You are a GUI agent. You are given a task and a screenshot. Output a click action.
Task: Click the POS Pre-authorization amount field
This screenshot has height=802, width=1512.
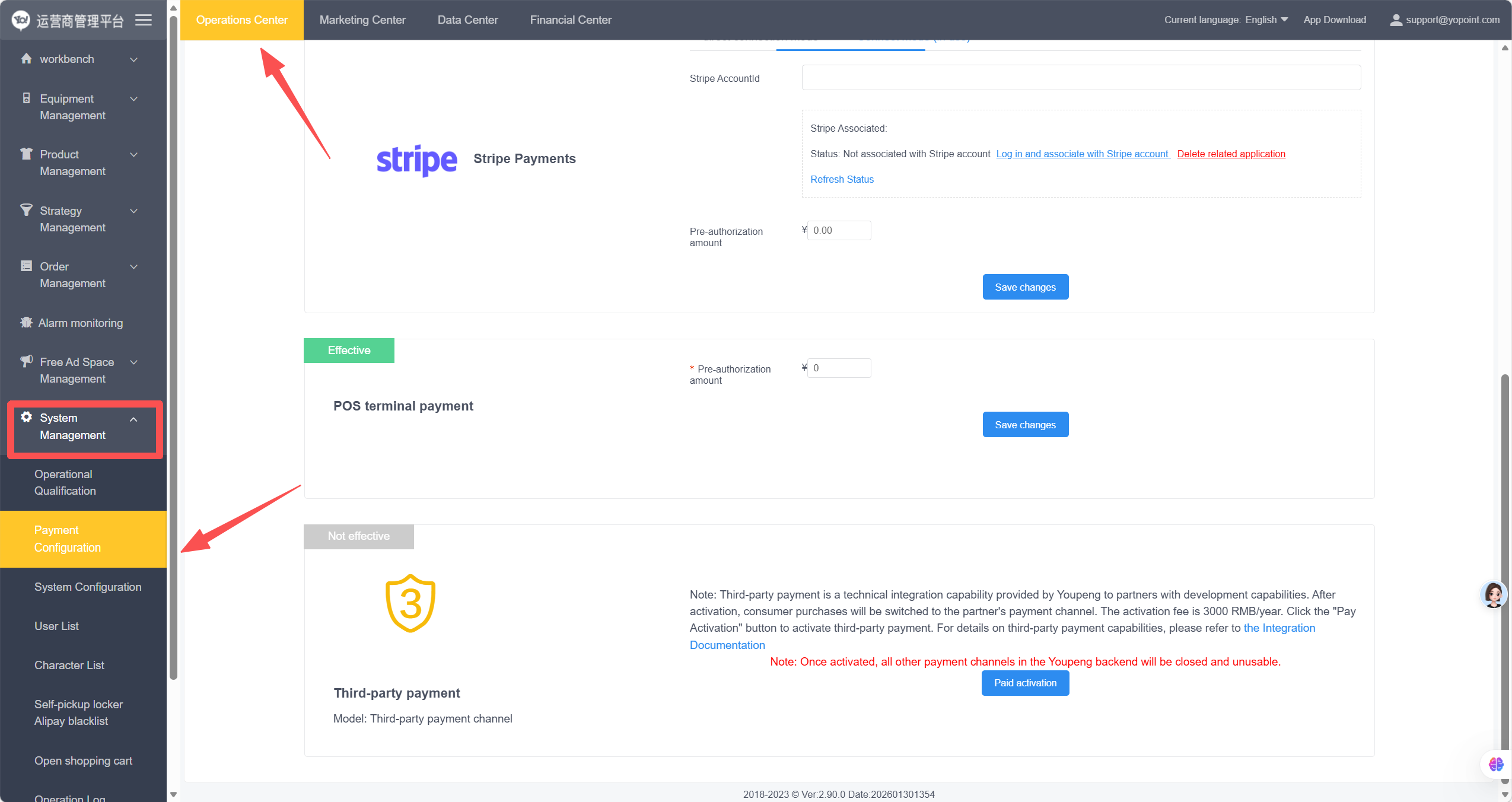(x=839, y=368)
